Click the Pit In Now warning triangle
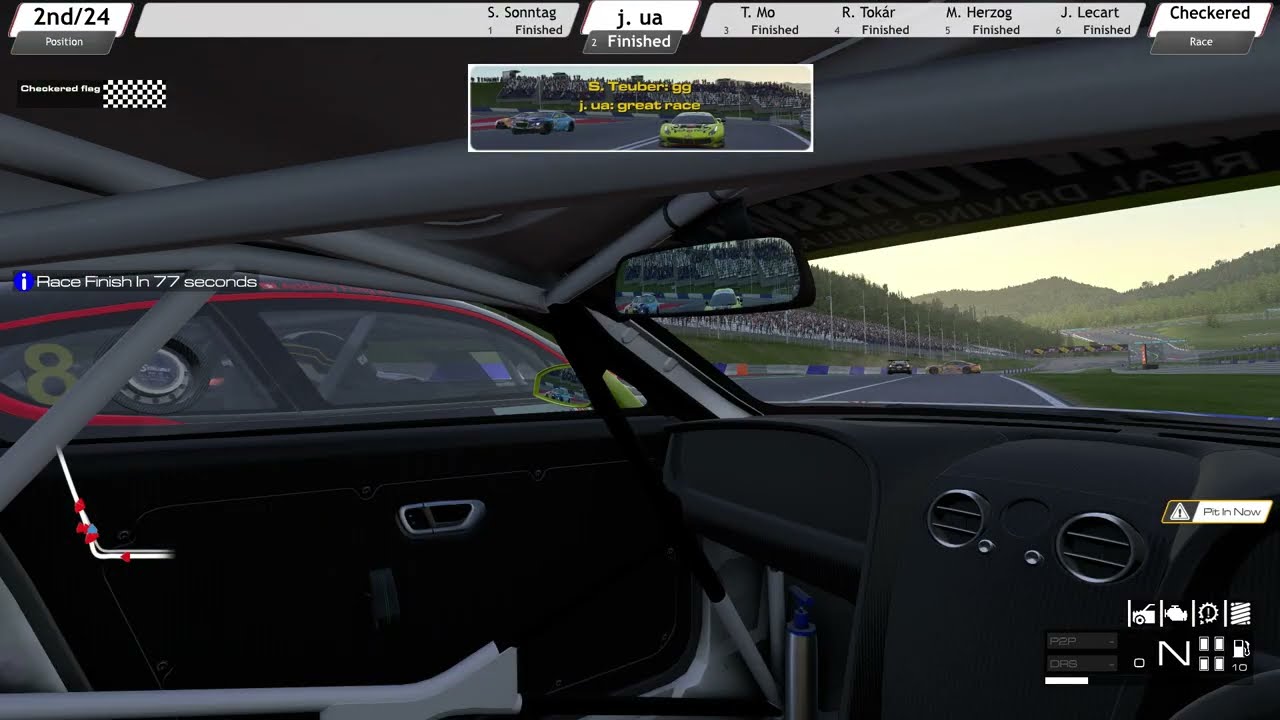This screenshot has height=720, width=1280. click(x=1180, y=512)
